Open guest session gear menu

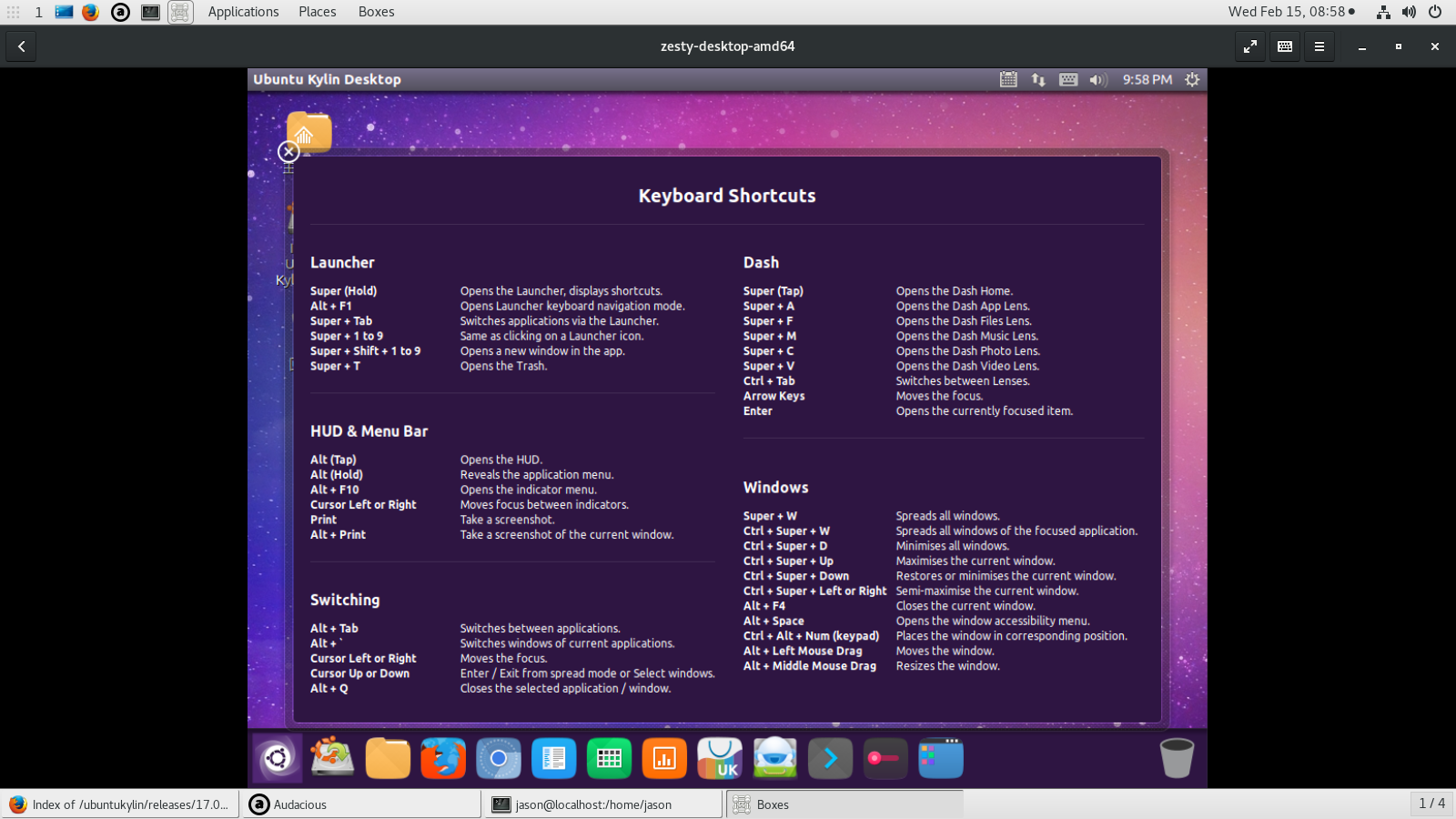point(1192,80)
